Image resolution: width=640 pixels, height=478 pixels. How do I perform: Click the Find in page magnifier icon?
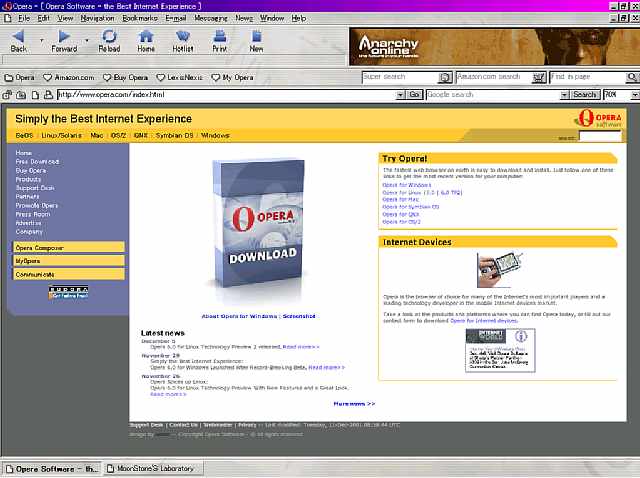point(632,77)
